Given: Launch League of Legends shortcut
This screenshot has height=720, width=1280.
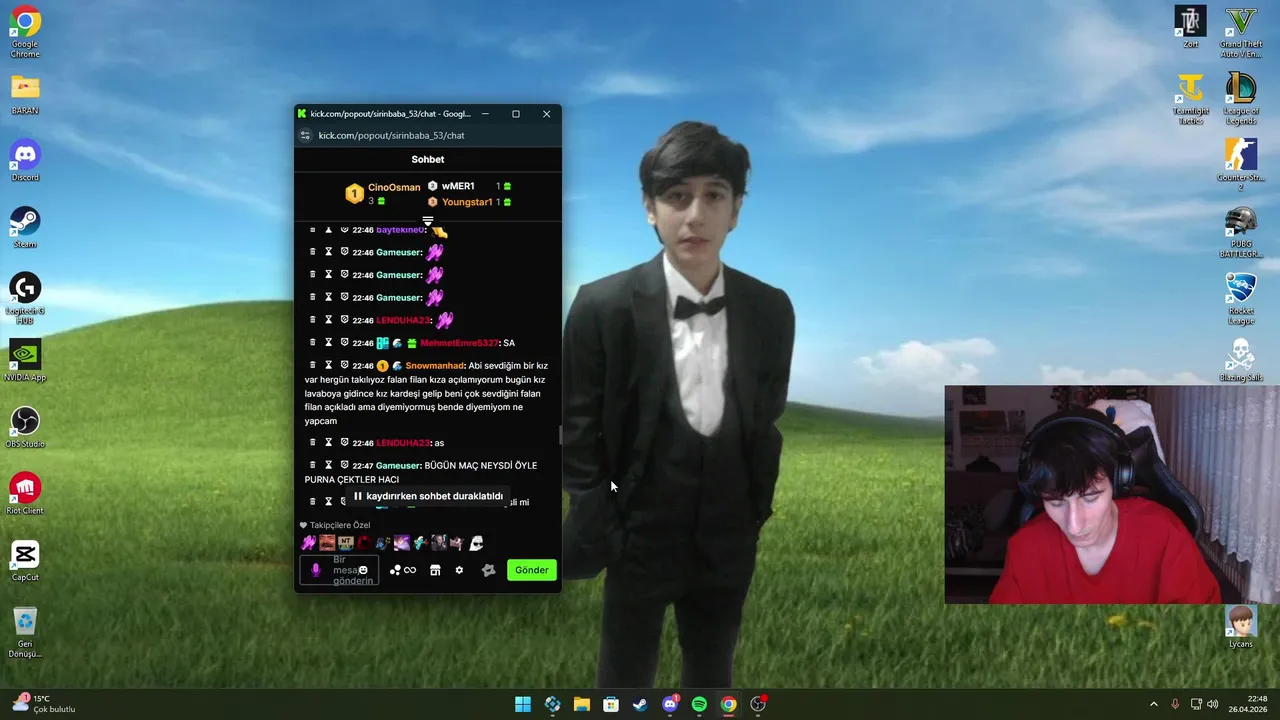Looking at the screenshot, I should click(1240, 99).
